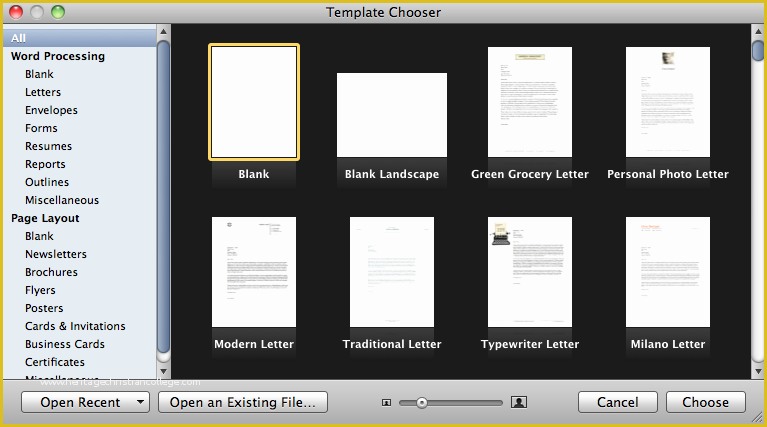Select the Letters category
The height and width of the screenshot is (427, 767).
tap(43, 92)
